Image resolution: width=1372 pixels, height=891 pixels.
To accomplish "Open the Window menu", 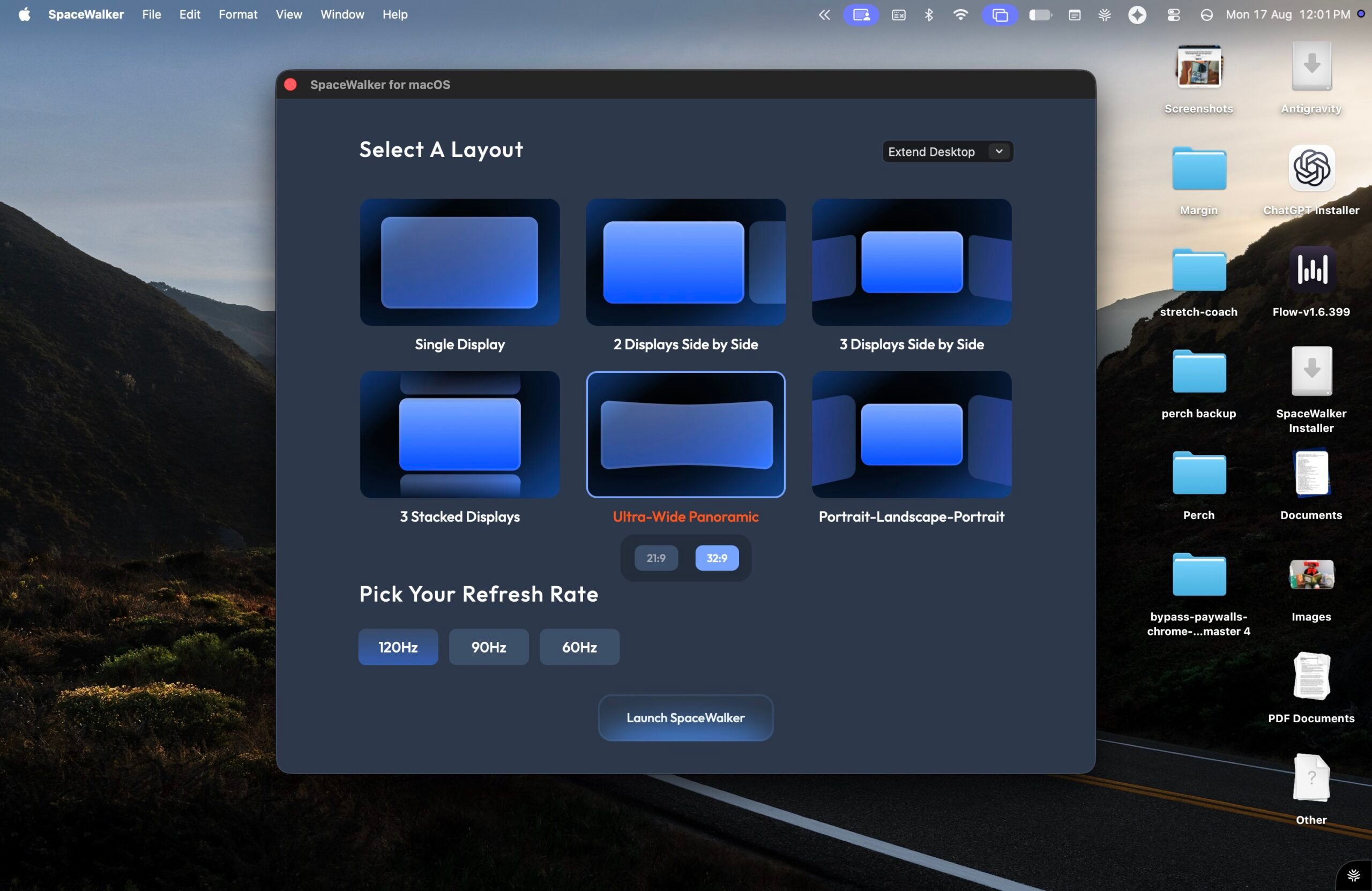I will pyautogui.click(x=342, y=14).
